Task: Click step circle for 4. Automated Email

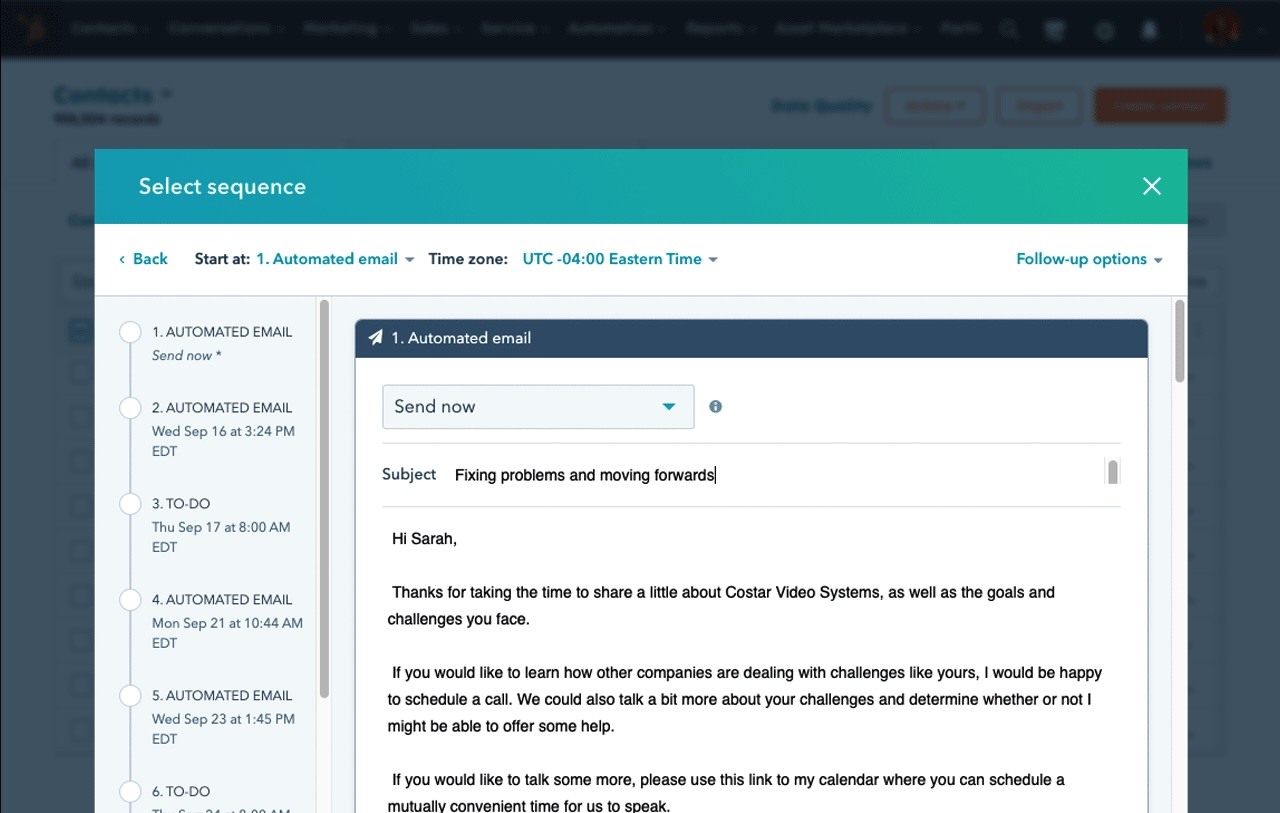Action: point(130,600)
